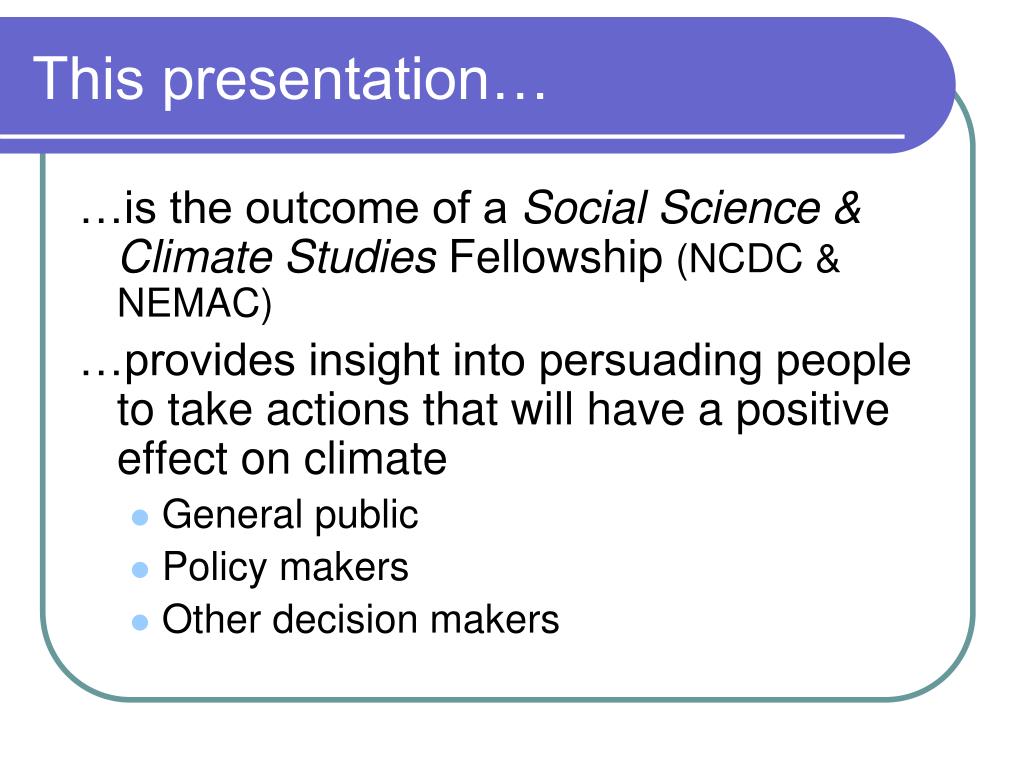Screen dimensions: 1024x768
Task: Click the bullet dot beside 'Policy makers'
Action: tap(140, 570)
